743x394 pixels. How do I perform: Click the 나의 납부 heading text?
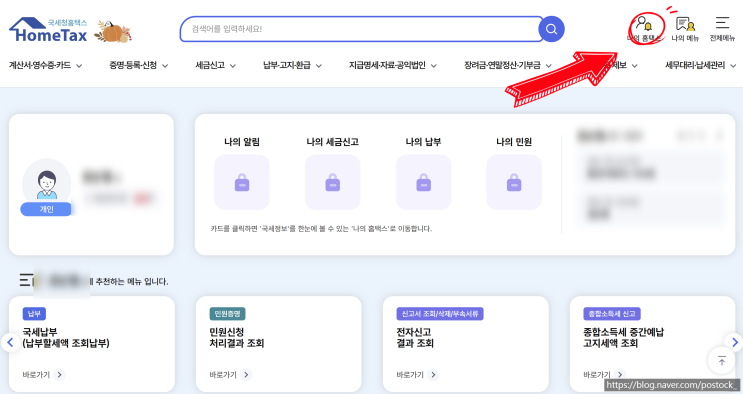[424, 142]
